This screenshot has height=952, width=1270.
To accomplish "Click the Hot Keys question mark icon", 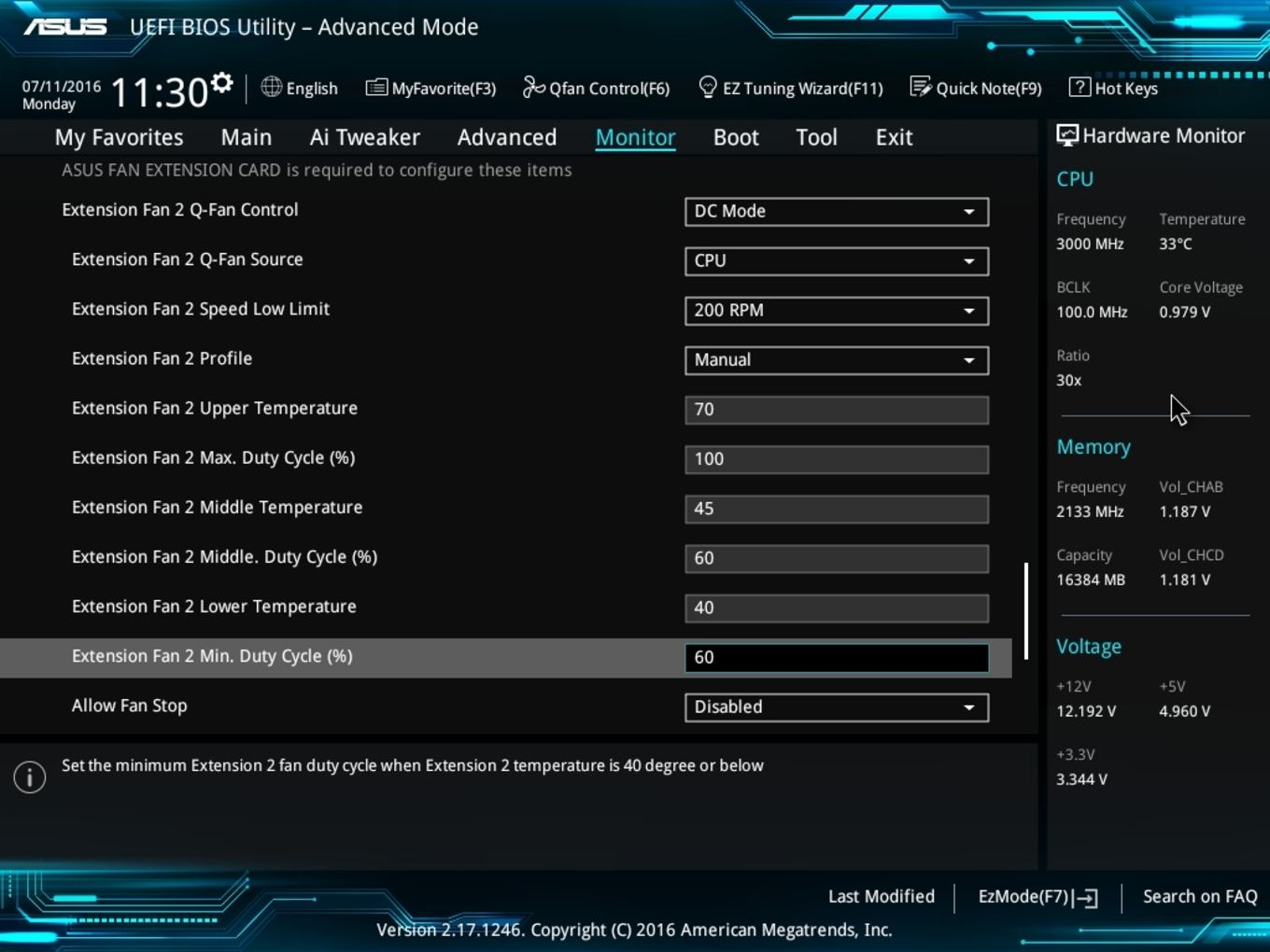I will (1079, 87).
